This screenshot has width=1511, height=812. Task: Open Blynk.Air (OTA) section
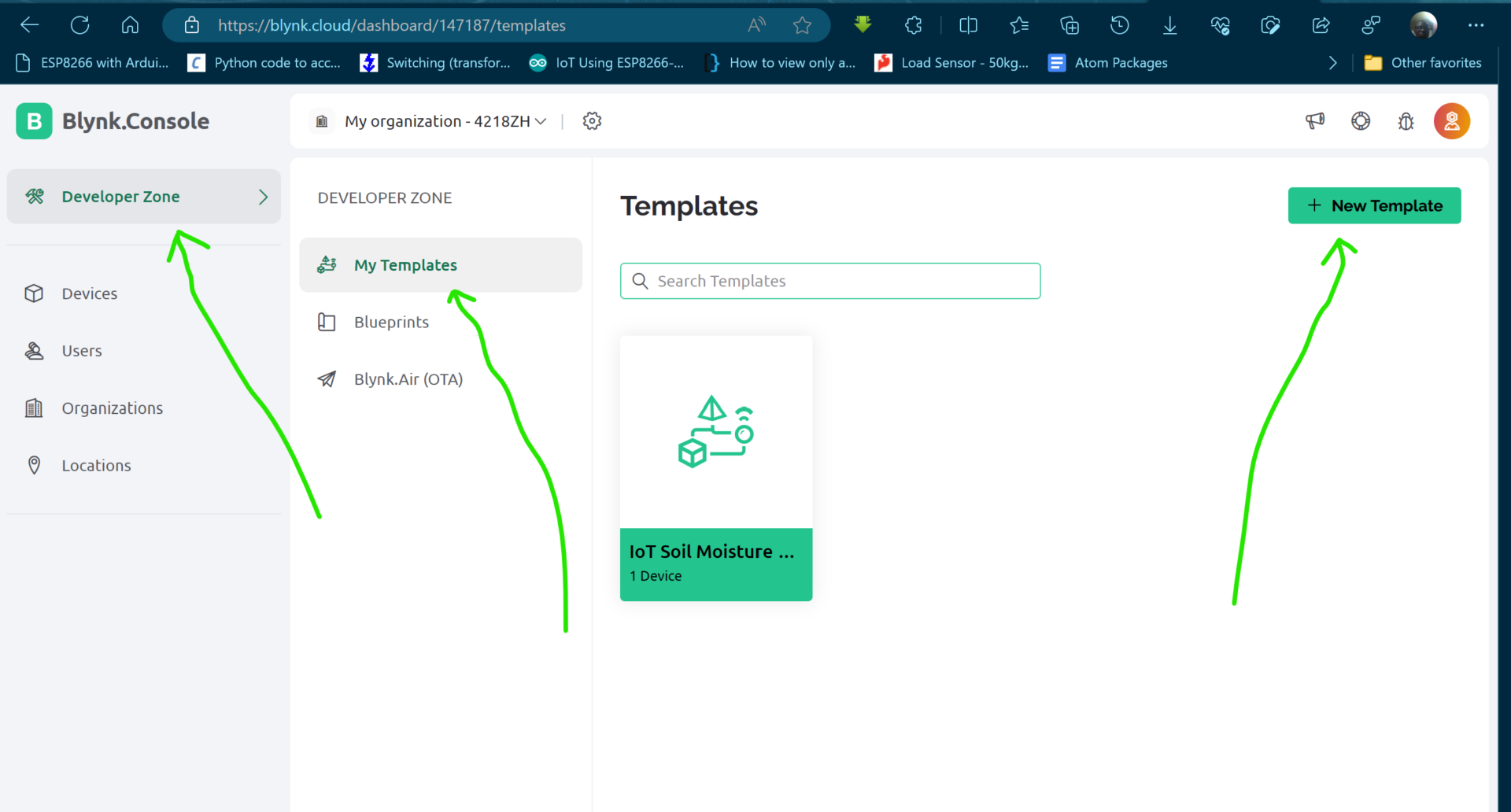pos(441,379)
